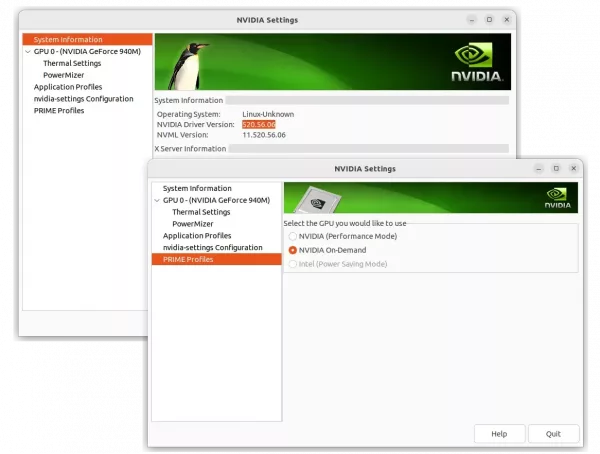
Task: Select System Information in back window sidebar
Action: [87, 39]
